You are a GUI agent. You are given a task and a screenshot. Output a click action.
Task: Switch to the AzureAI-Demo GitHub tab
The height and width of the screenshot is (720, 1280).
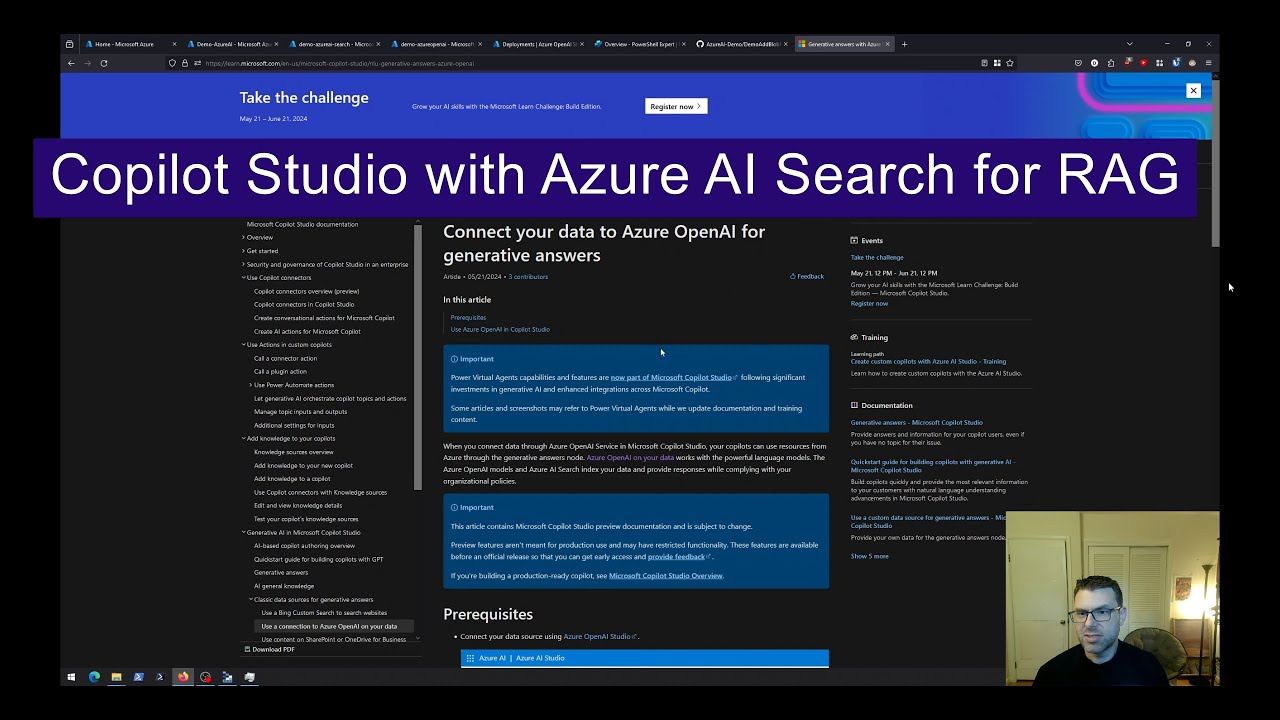[742, 44]
